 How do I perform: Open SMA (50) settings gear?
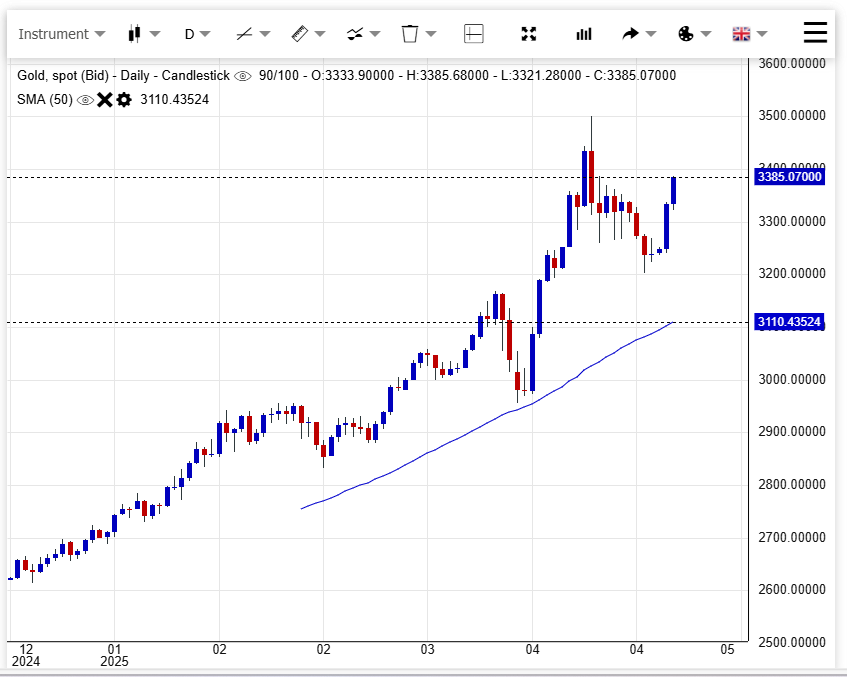click(x=124, y=100)
